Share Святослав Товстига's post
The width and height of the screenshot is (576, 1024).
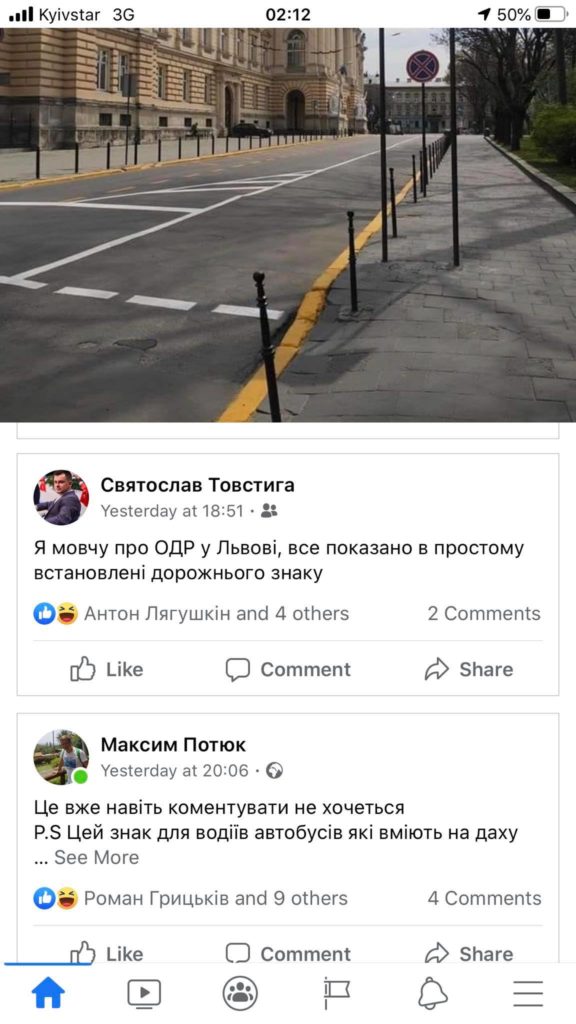point(469,669)
